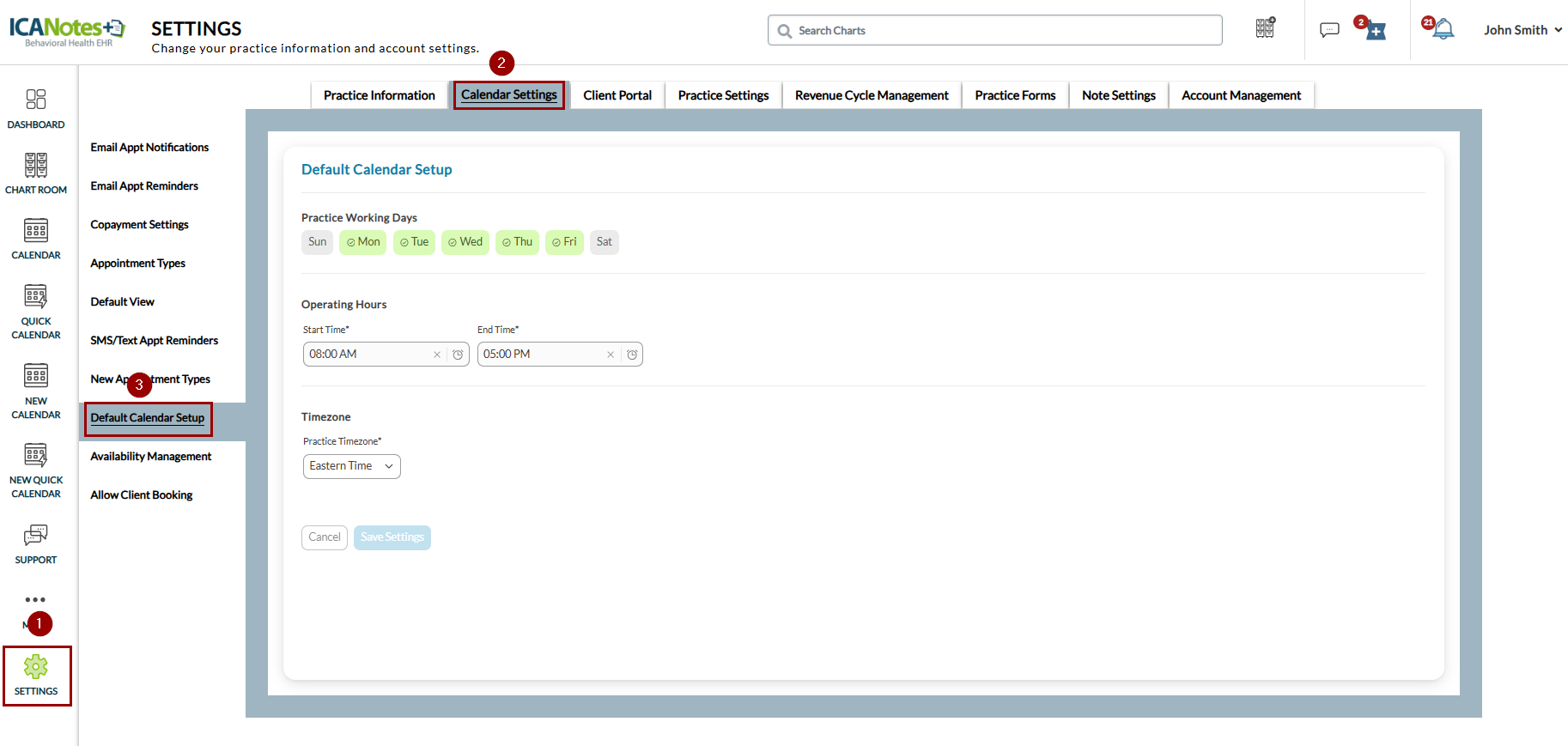Click the Settings gear icon
The image size is (1568, 746).
point(36,666)
